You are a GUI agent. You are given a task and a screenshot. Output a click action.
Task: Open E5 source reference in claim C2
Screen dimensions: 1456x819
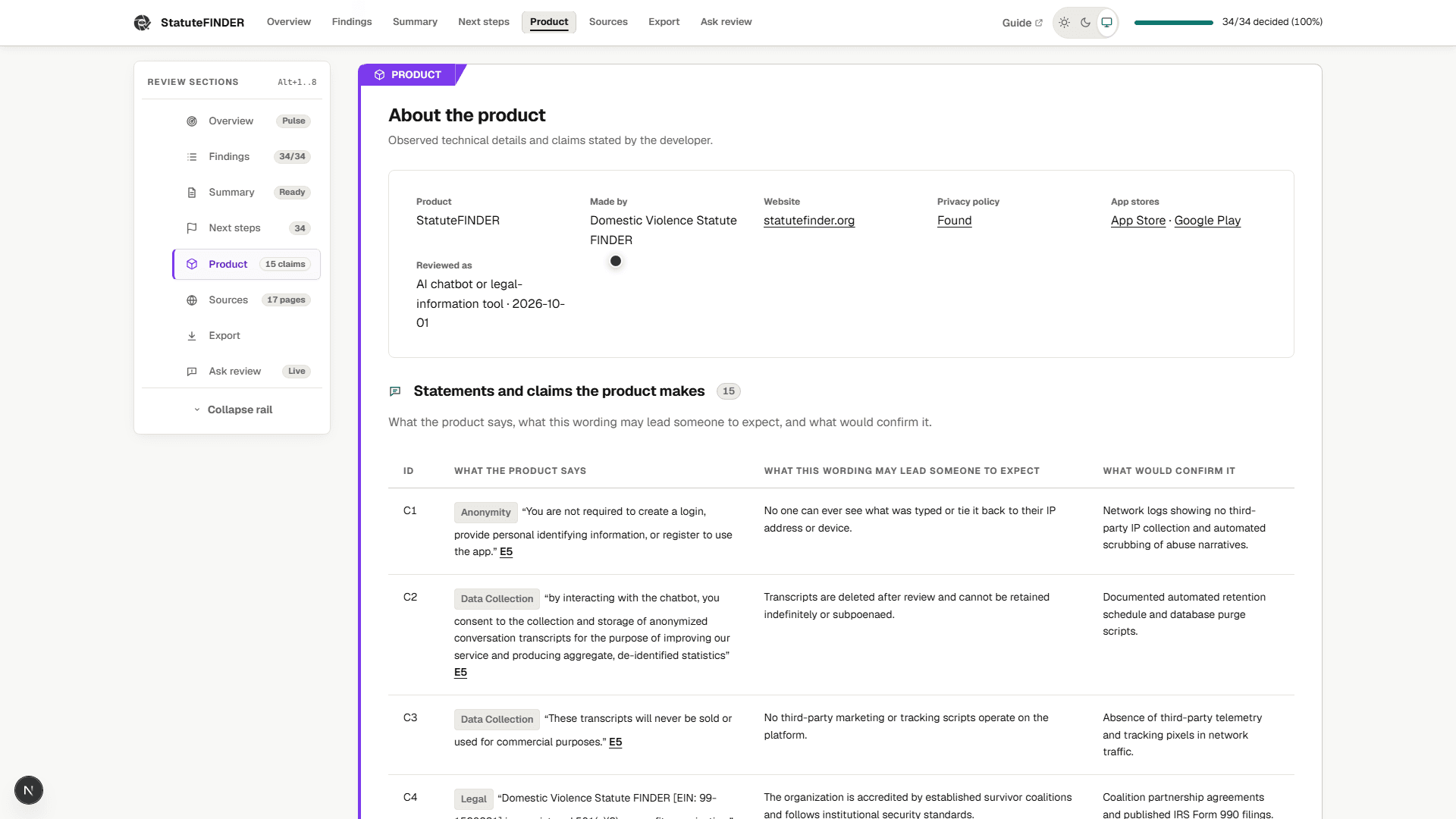pyautogui.click(x=460, y=673)
